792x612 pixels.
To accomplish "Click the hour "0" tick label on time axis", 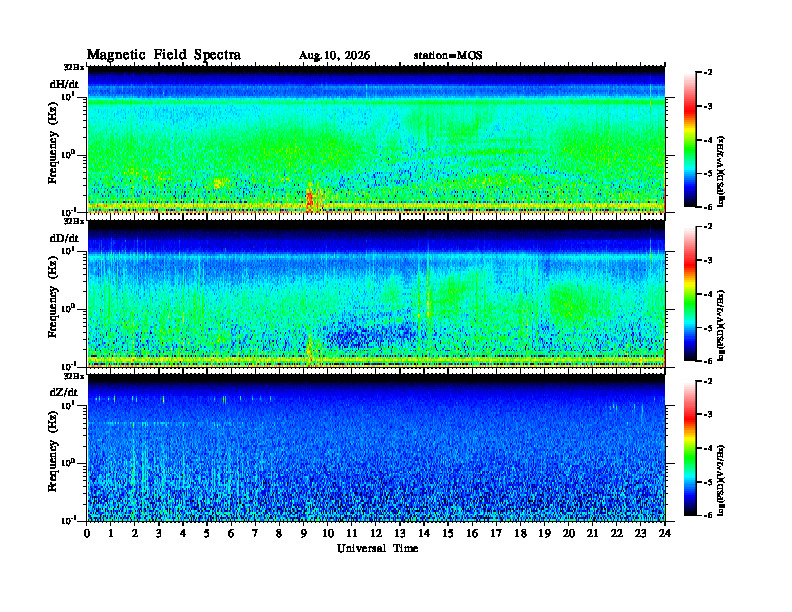I will pyautogui.click(x=87, y=533).
